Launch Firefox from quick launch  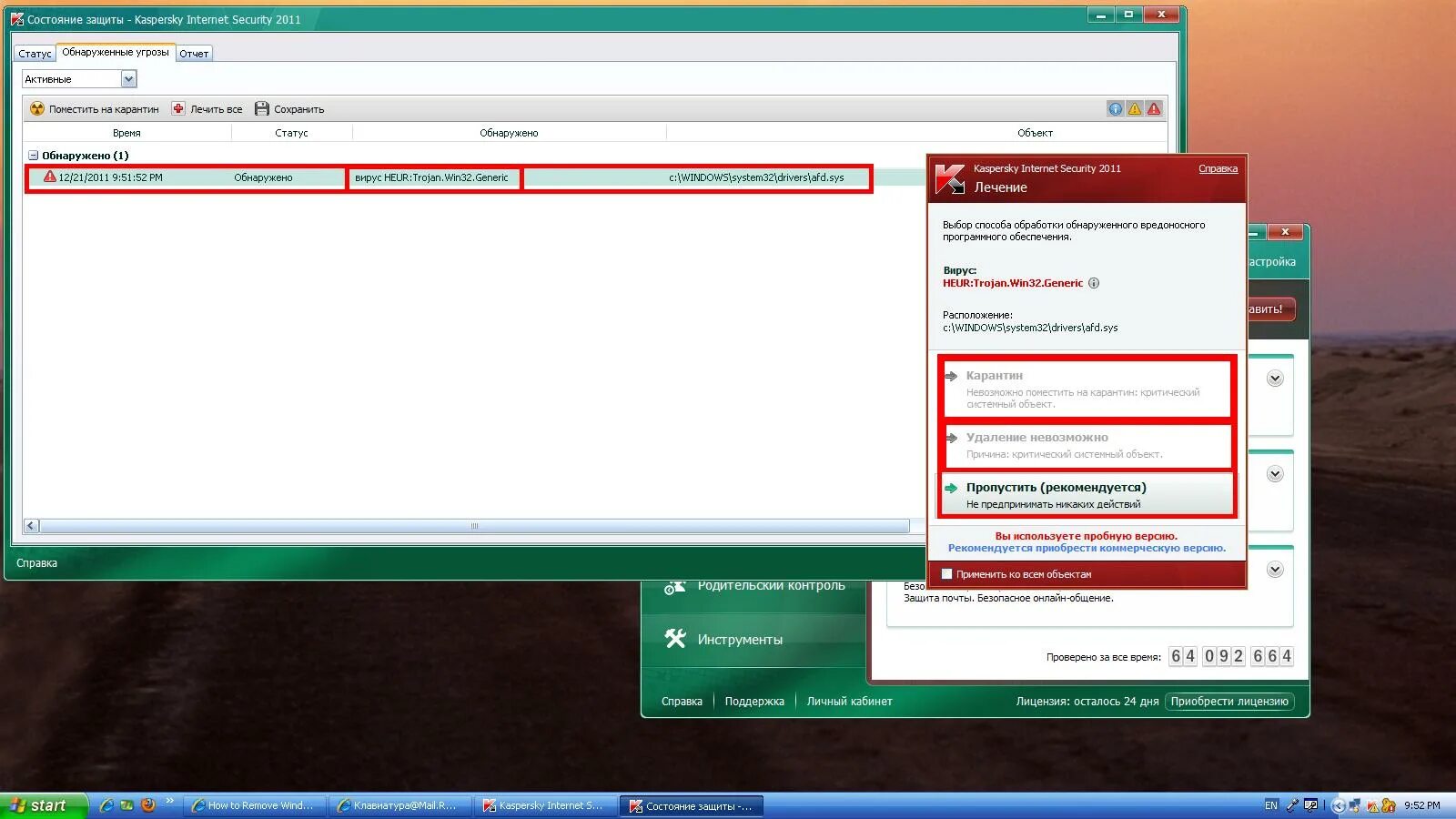point(147,805)
